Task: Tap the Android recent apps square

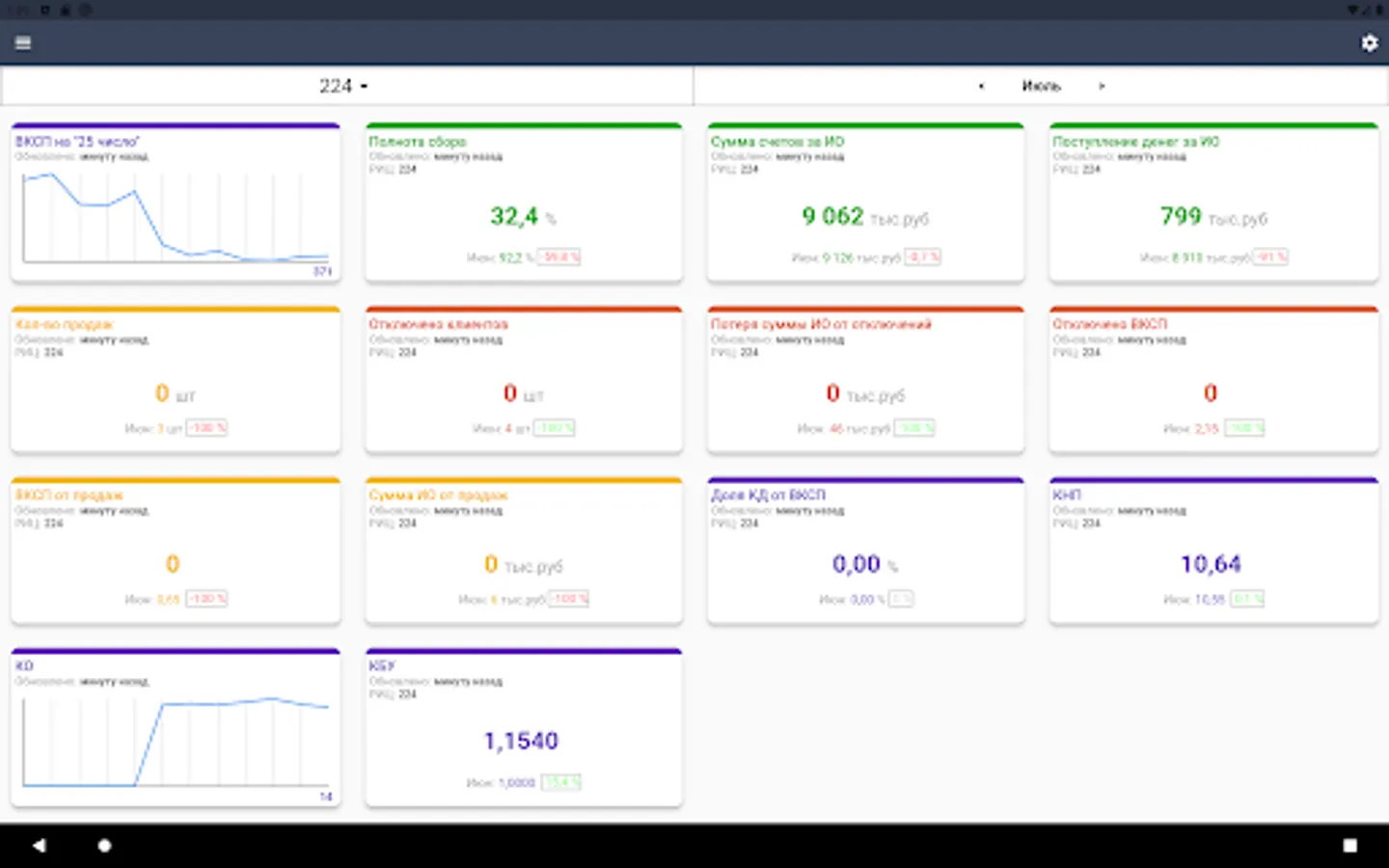Action: [1349, 846]
